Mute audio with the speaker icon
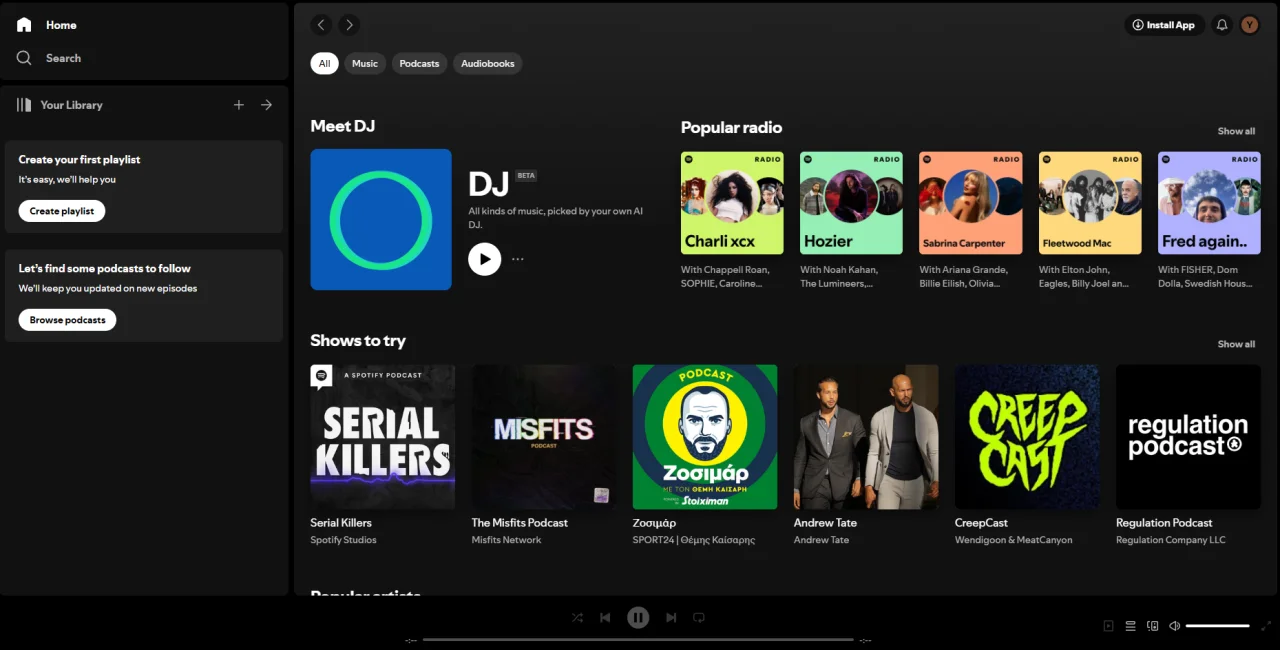Viewport: 1280px width, 650px height. coord(1174,626)
